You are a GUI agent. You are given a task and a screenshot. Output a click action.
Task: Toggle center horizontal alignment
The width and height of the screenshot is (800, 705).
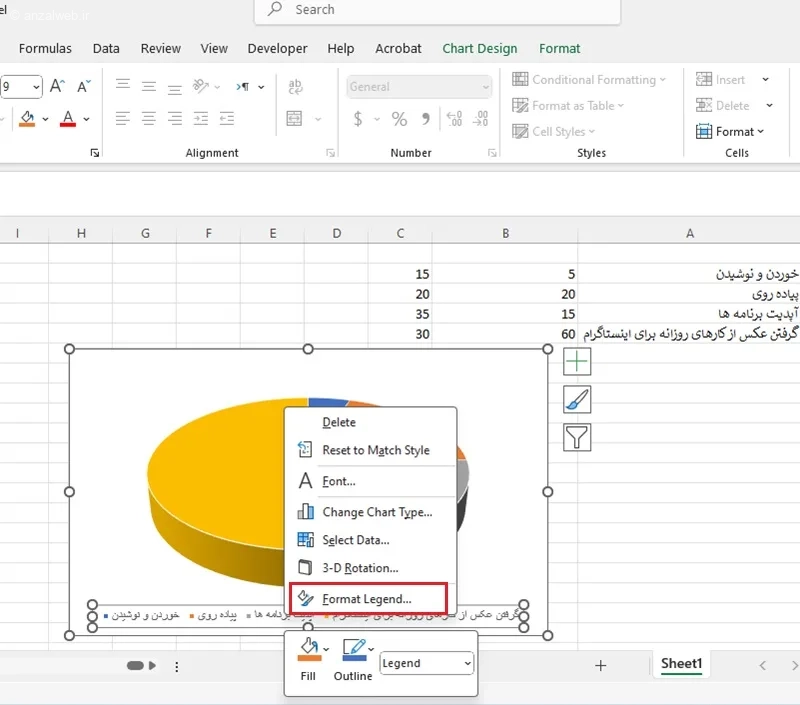coord(149,119)
